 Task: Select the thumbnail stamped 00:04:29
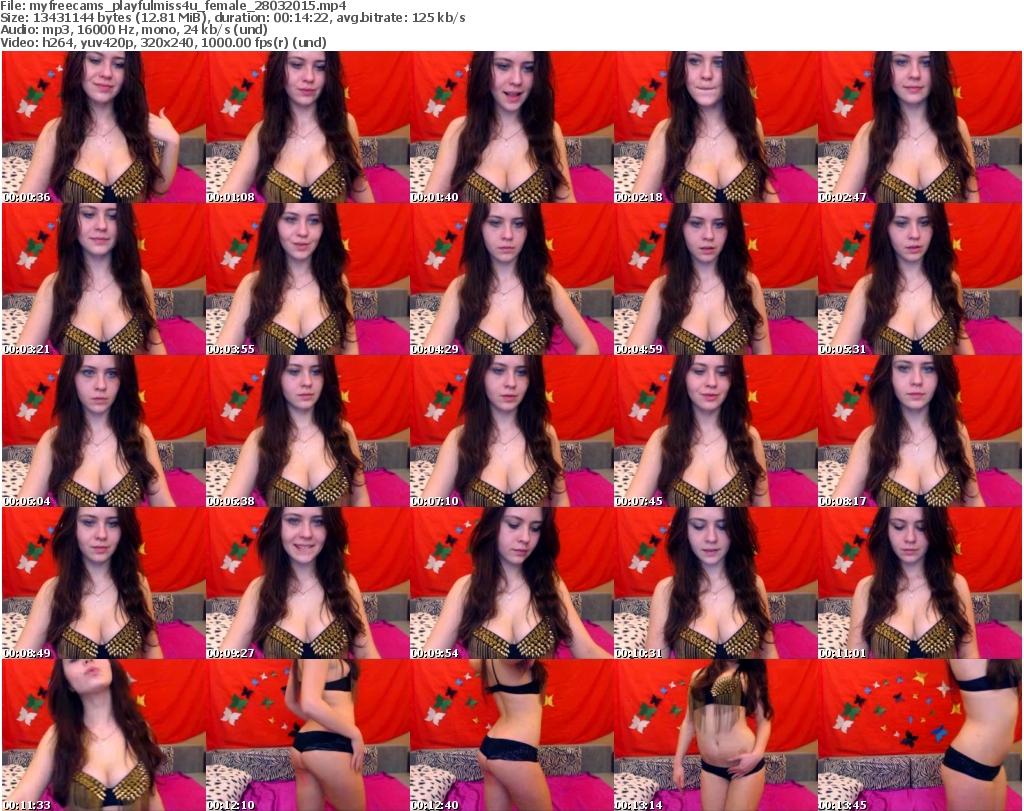(511, 279)
